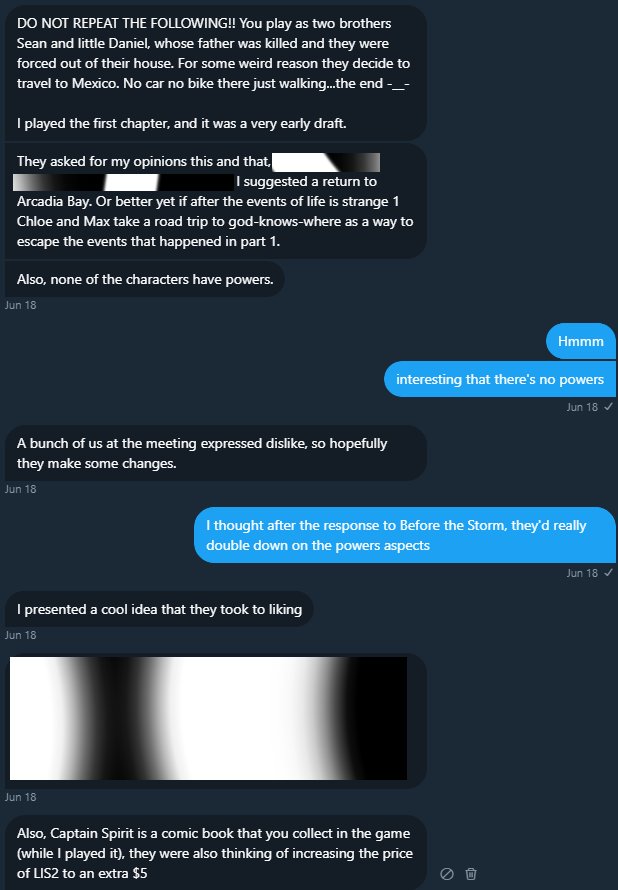This screenshot has height=890, width=618.
Task: Click the redacted censor bar after 'this and that,'
Action: tap(326, 162)
